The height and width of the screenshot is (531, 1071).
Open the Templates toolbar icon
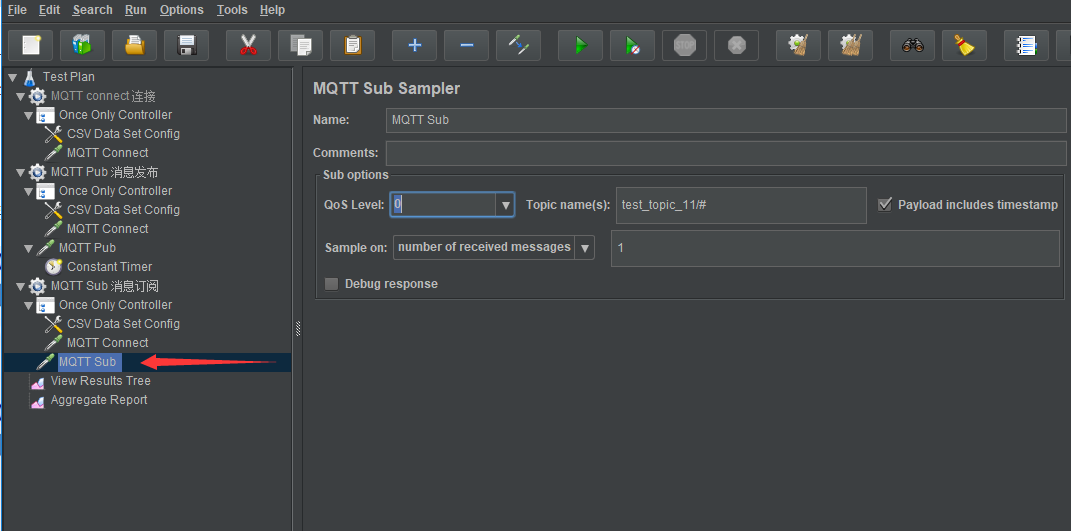83,46
